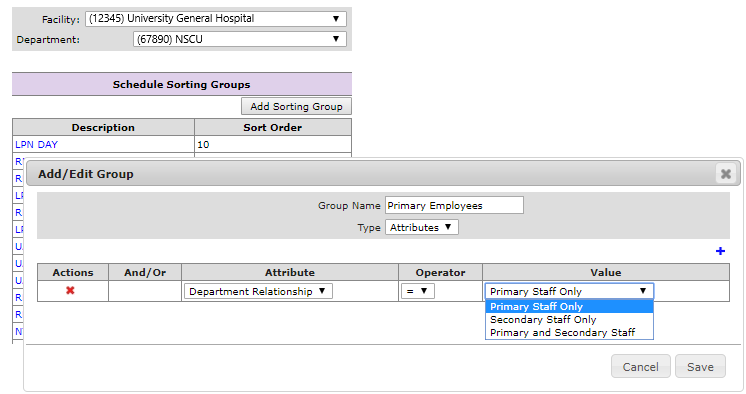Image resolution: width=746 pixels, height=394 pixels.
Task: Open the LPN DAY sorting group
Action: 36,145
